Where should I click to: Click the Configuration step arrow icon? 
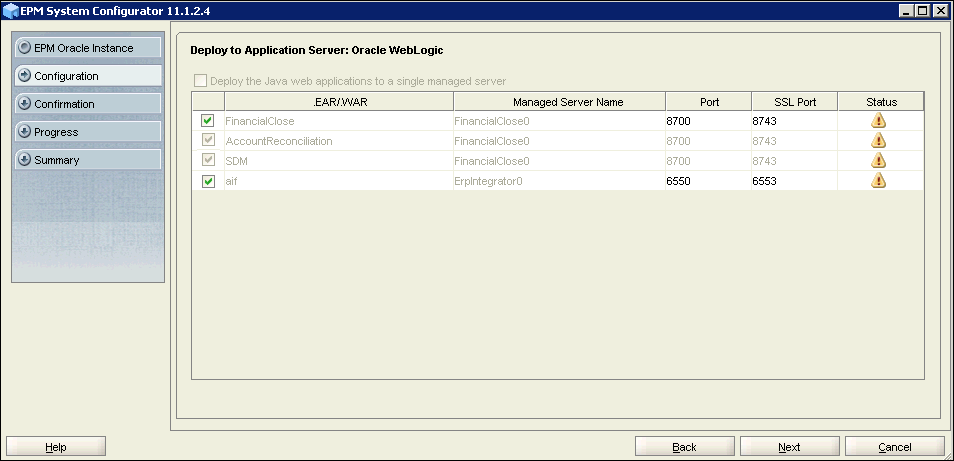pyautogui.click(x=24, y=75)
